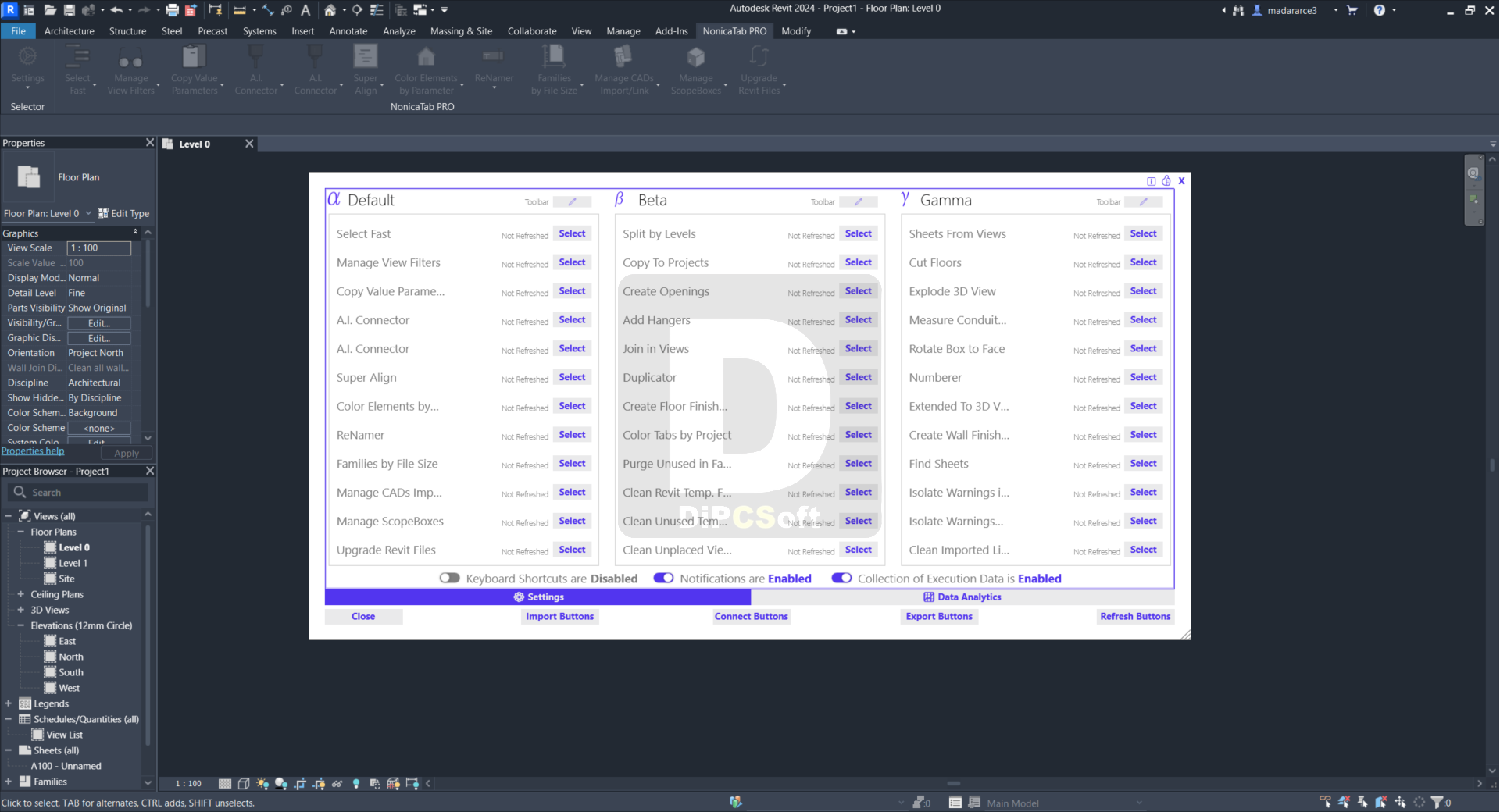Click Edit Type in Properties panel

(123, 213)
